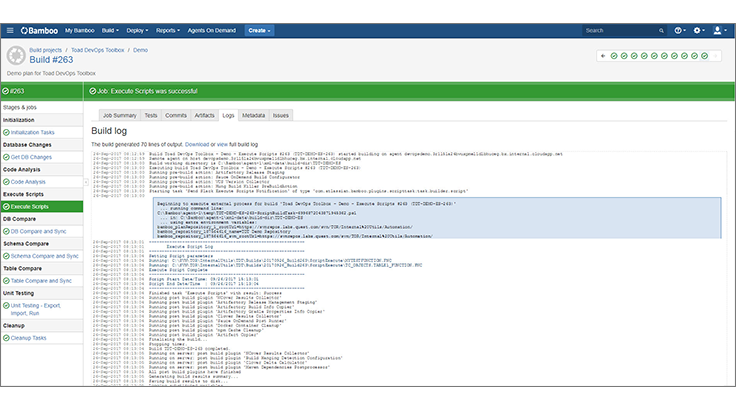Click the Download build log link
Image resolution: width=736 pixels, height=411 pixels.
tap(197, 145)
